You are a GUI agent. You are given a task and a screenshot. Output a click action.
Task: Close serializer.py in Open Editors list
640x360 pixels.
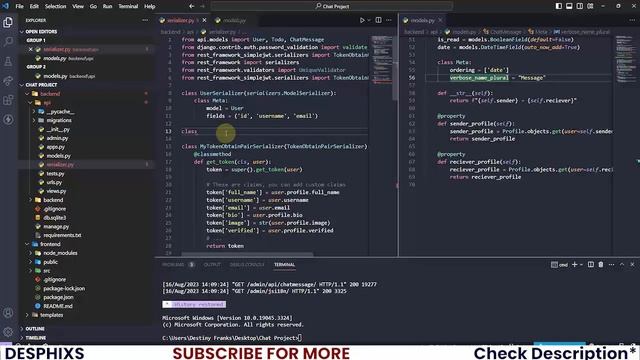[31, 49]
